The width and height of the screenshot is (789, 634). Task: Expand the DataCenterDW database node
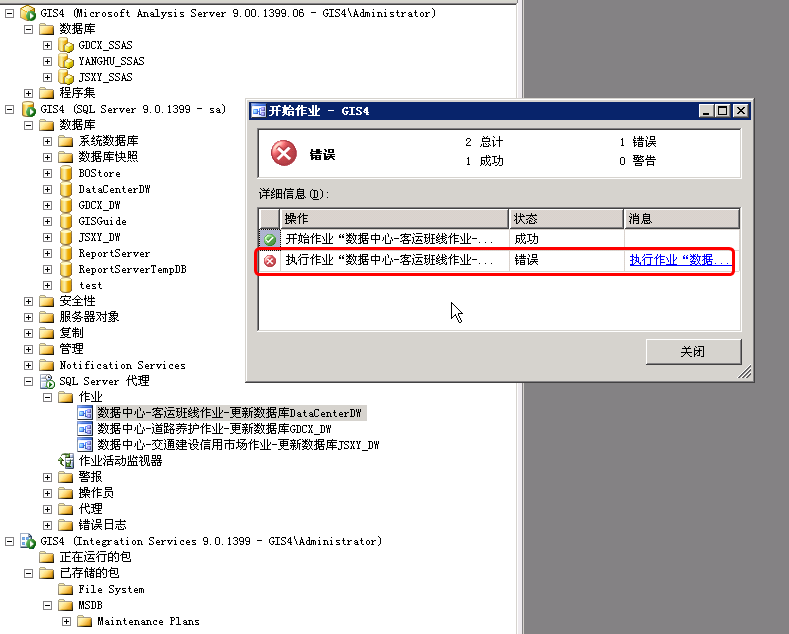point(47,190)
